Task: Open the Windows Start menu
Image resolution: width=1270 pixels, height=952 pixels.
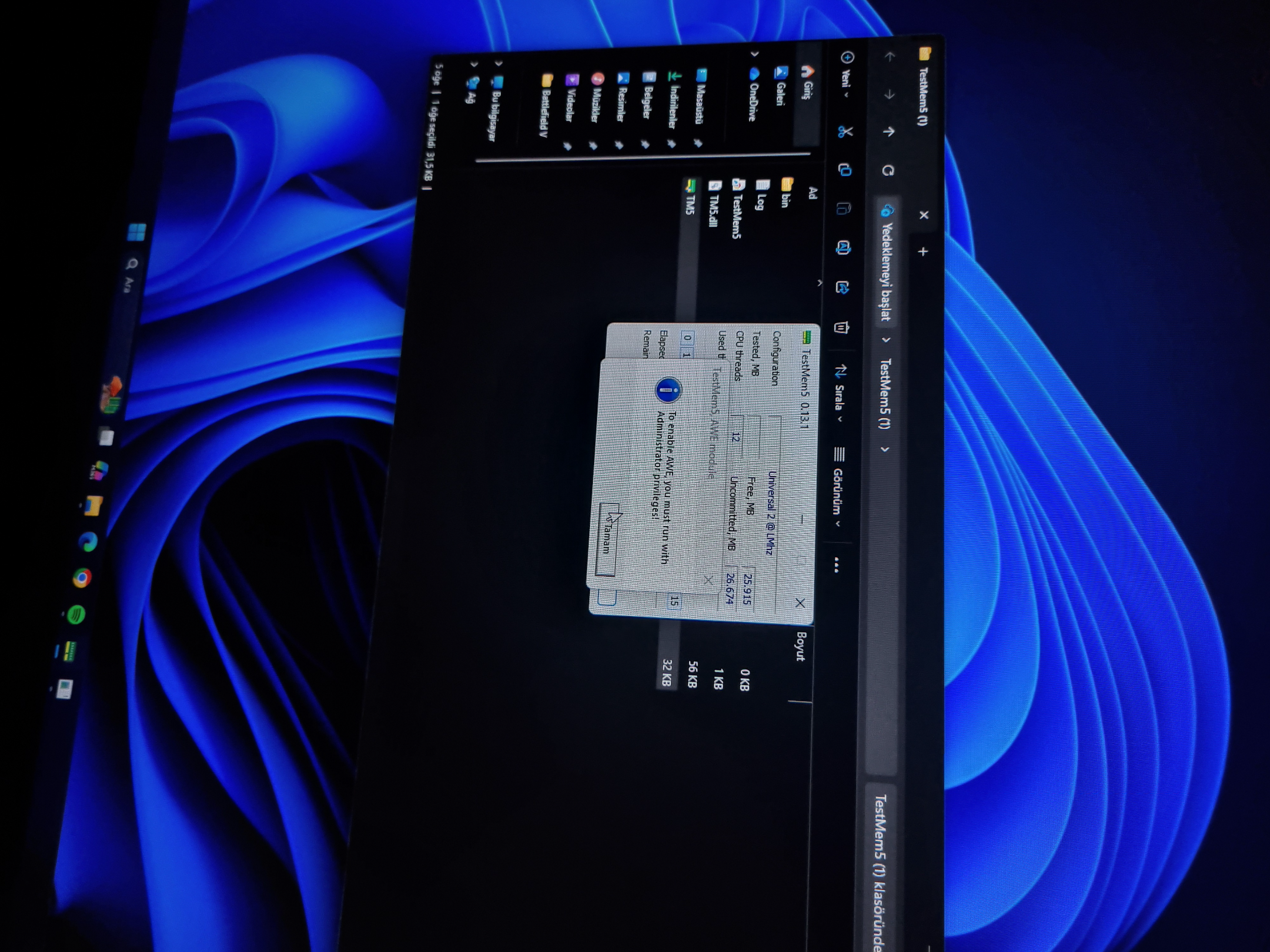Action: coord(137,232)
